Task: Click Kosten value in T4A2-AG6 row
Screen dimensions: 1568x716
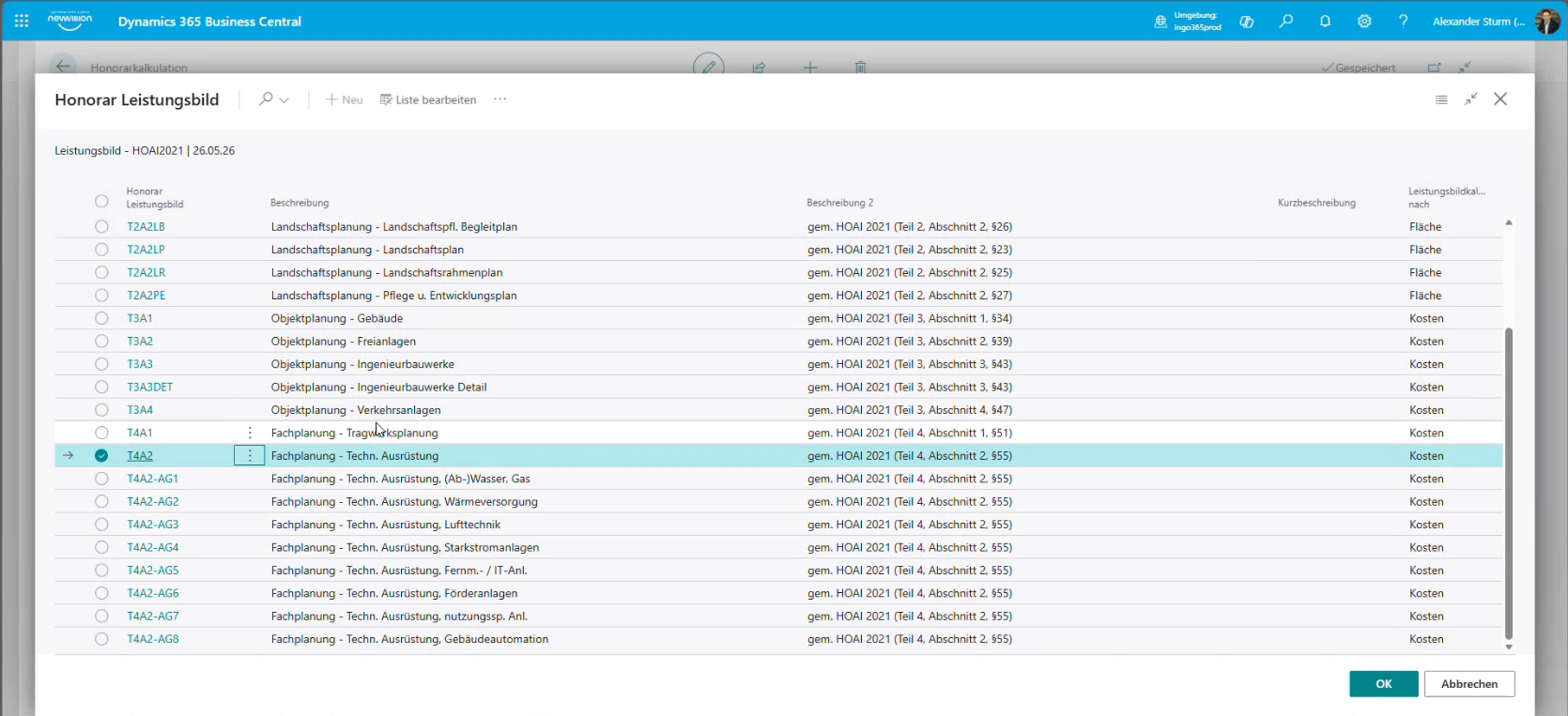Action: 1426,593
